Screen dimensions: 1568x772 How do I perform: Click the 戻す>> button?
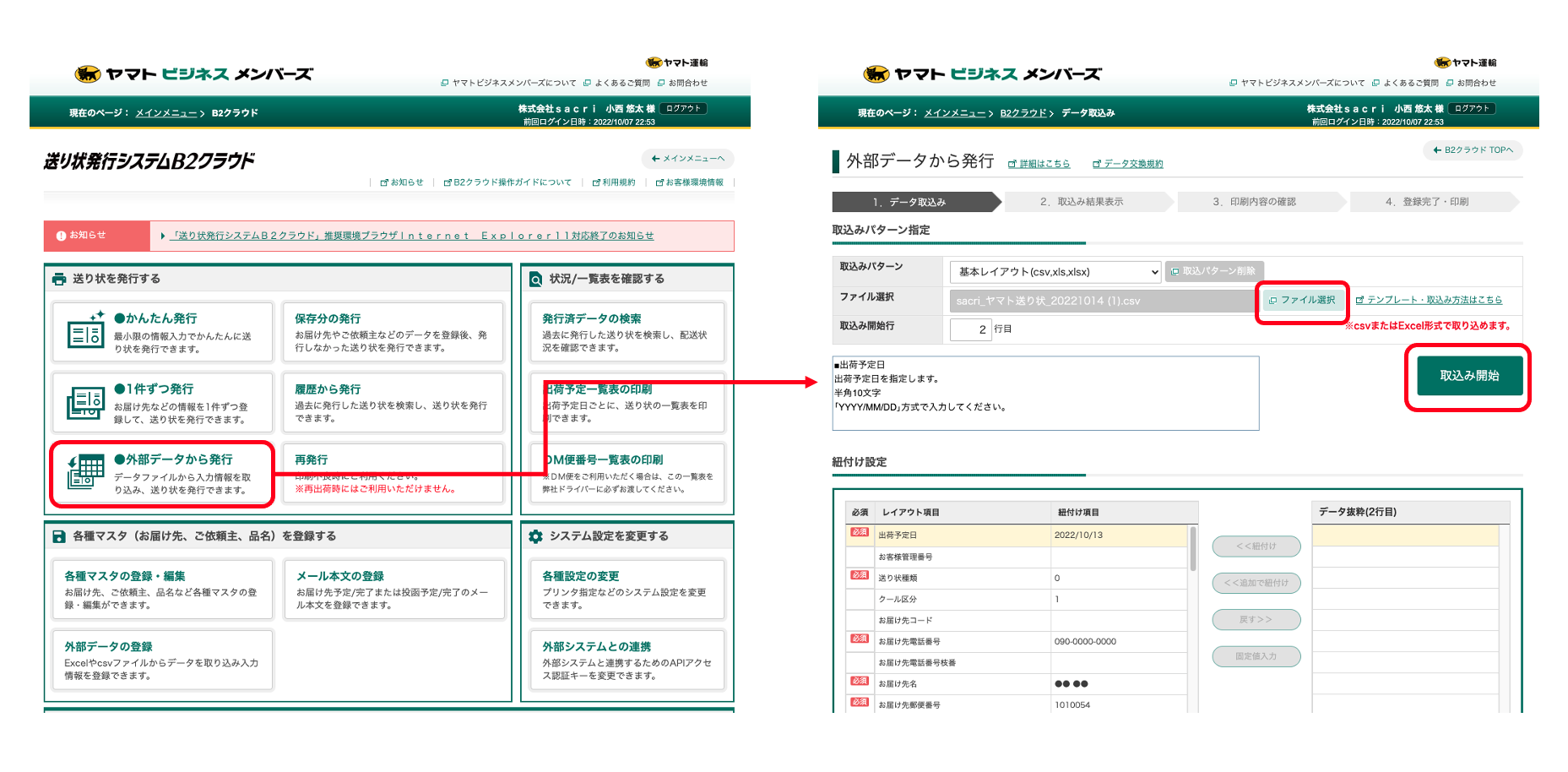(1256, 620)
